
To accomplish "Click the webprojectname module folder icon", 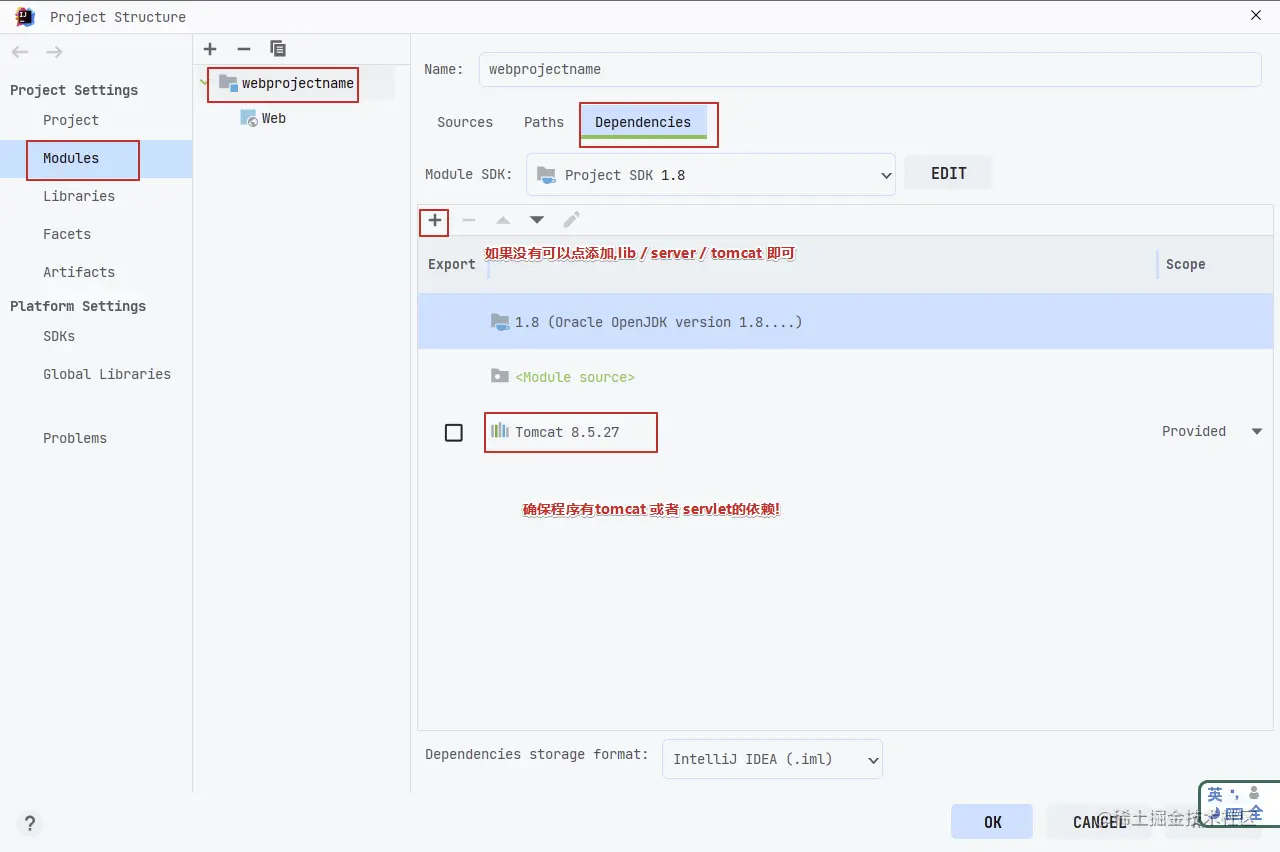I will pos(228,83).
